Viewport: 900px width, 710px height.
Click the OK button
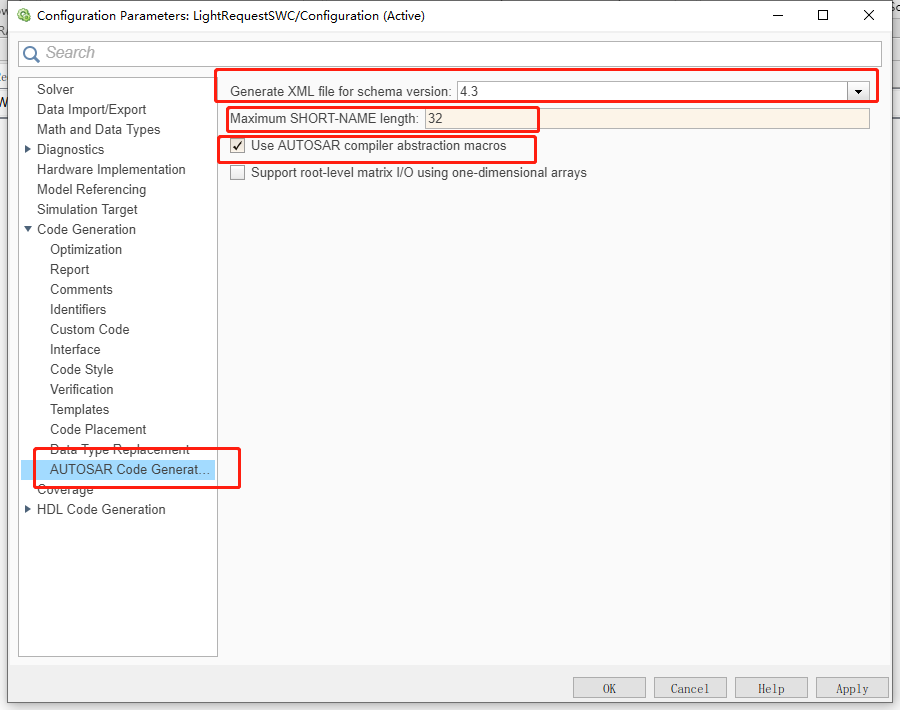pyautogui.click(x=609, y=688)
